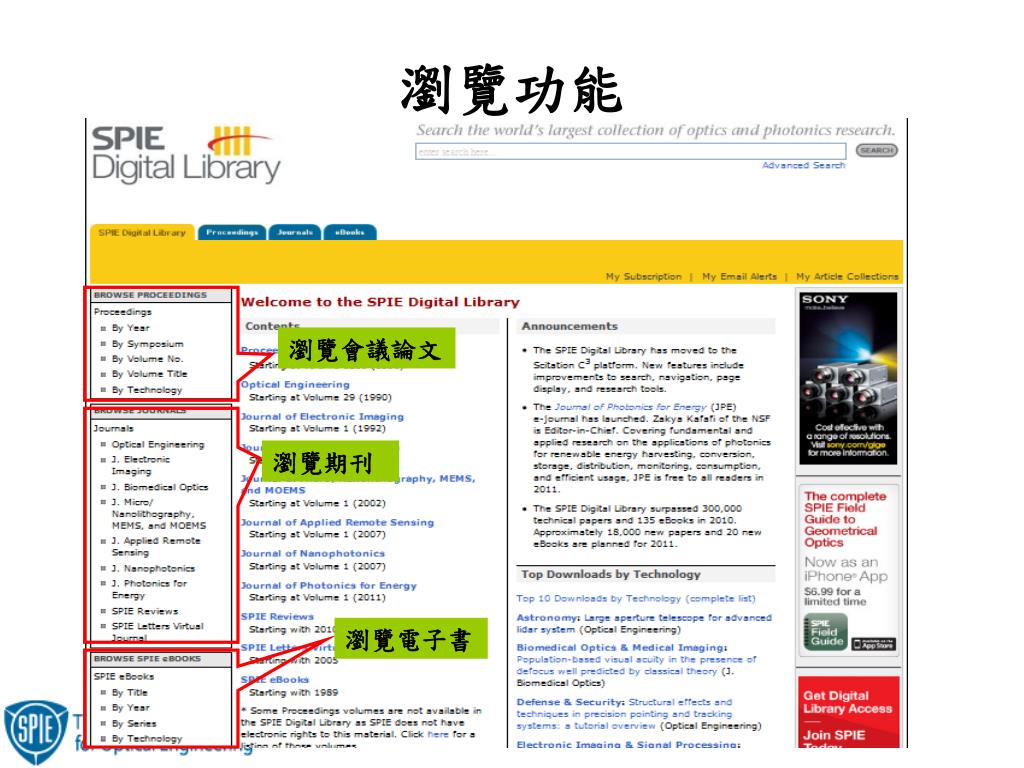The width and height of the screenshot is (1024, 768).
Task: Select J. Applied Remote Sensing in sidebar
Action: (x=156, y=546)
